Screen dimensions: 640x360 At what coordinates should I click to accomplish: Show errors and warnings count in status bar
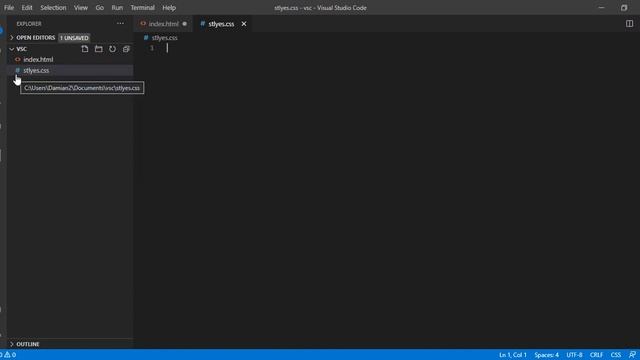[8, 355]
